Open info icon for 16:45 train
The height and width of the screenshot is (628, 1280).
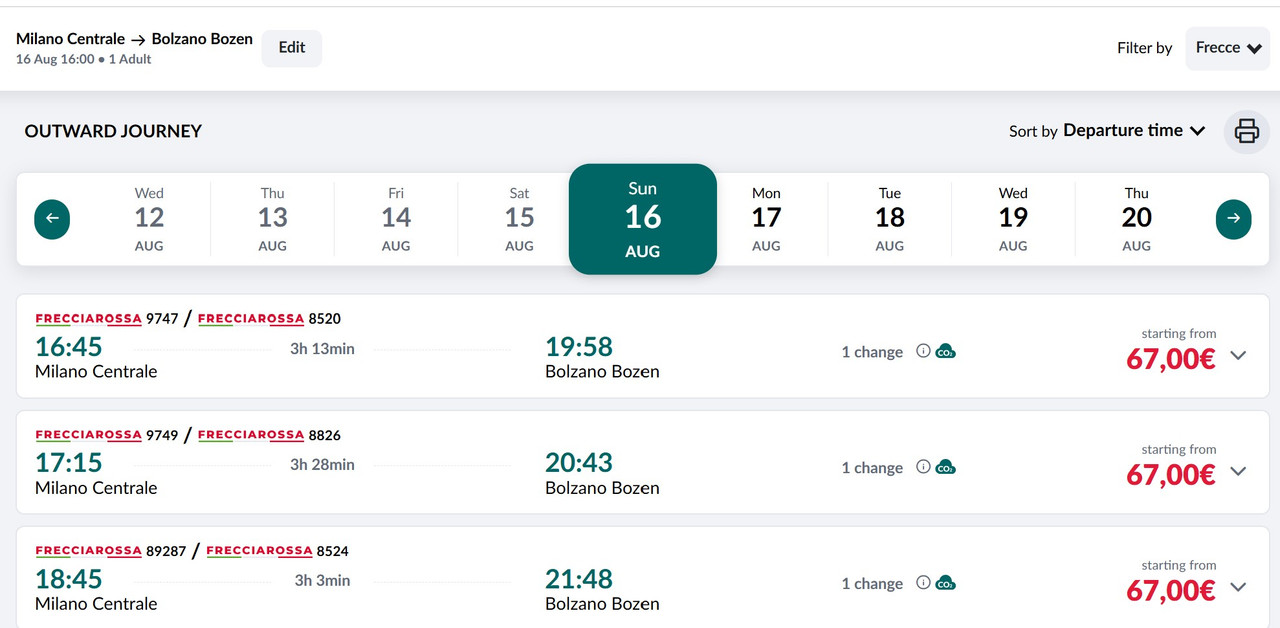(923, 351)
